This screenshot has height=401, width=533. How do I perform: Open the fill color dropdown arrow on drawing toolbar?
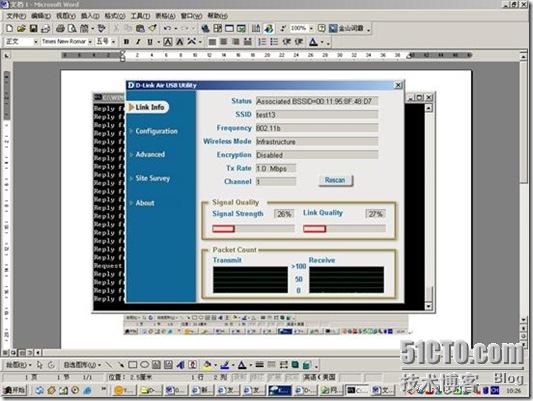216,365
